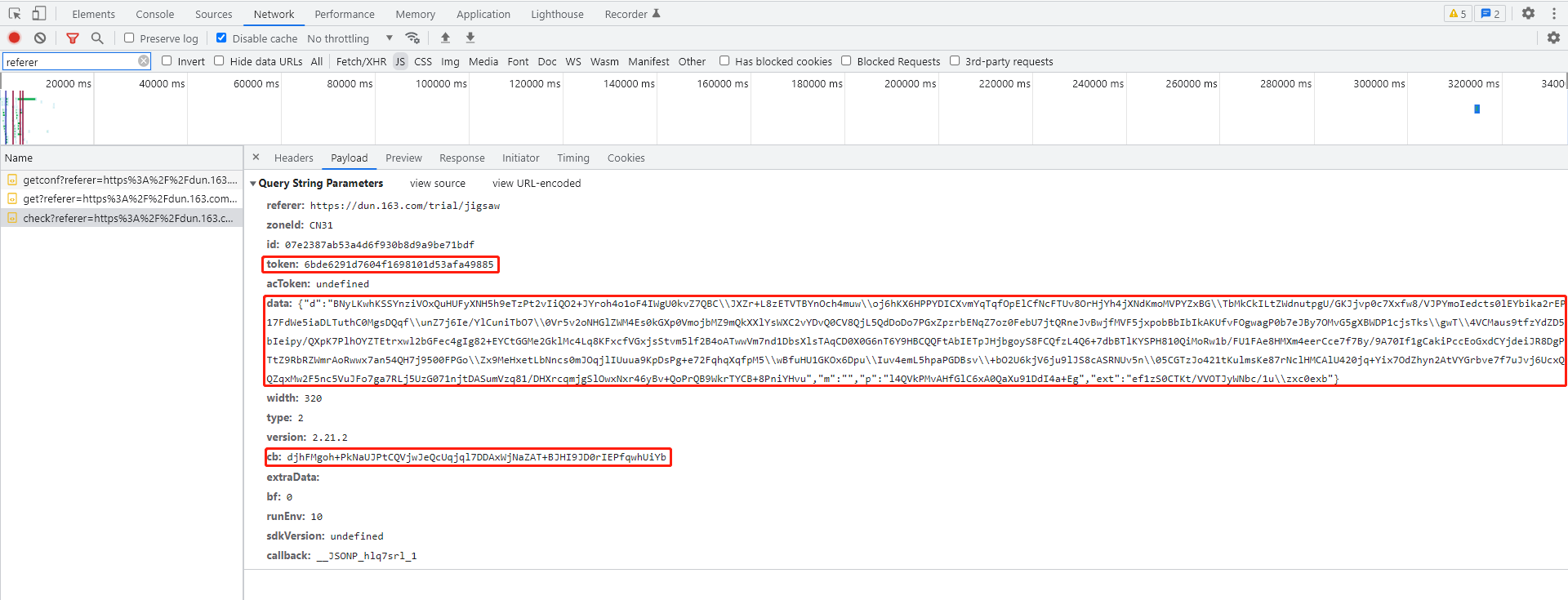Viewport: 1568px width, 600px height.
Task: Open the No throttling dropdown
Action: [x=350, y=38]
